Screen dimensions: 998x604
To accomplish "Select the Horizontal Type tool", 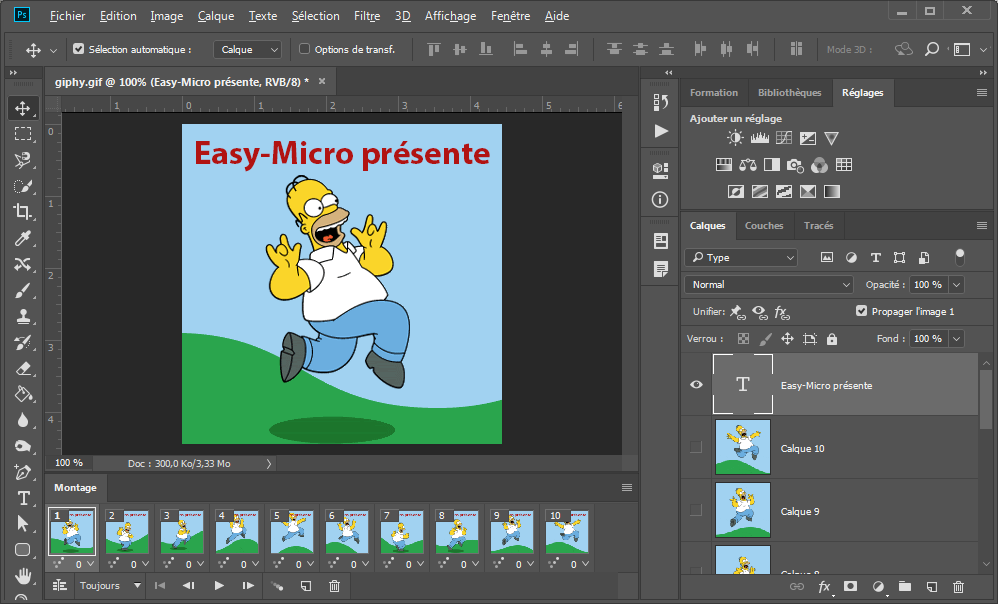I will 23,498.
